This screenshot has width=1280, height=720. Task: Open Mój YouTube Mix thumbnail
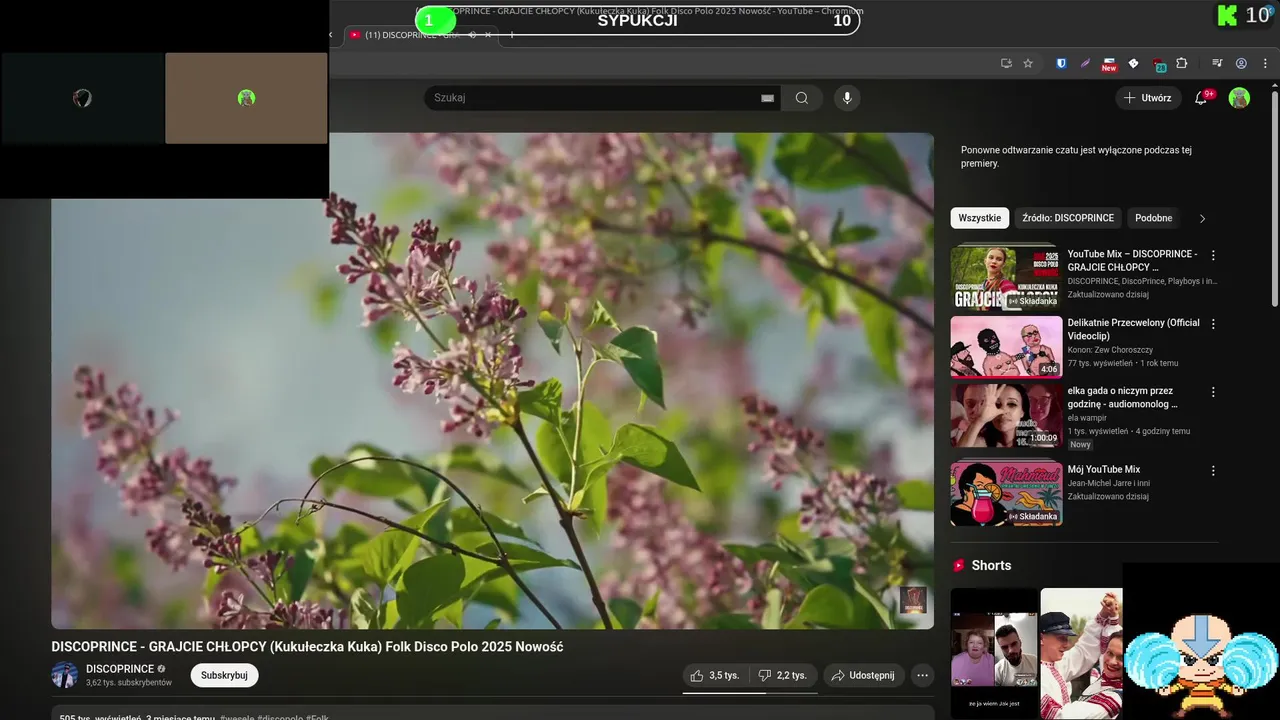click(1006, 493)
